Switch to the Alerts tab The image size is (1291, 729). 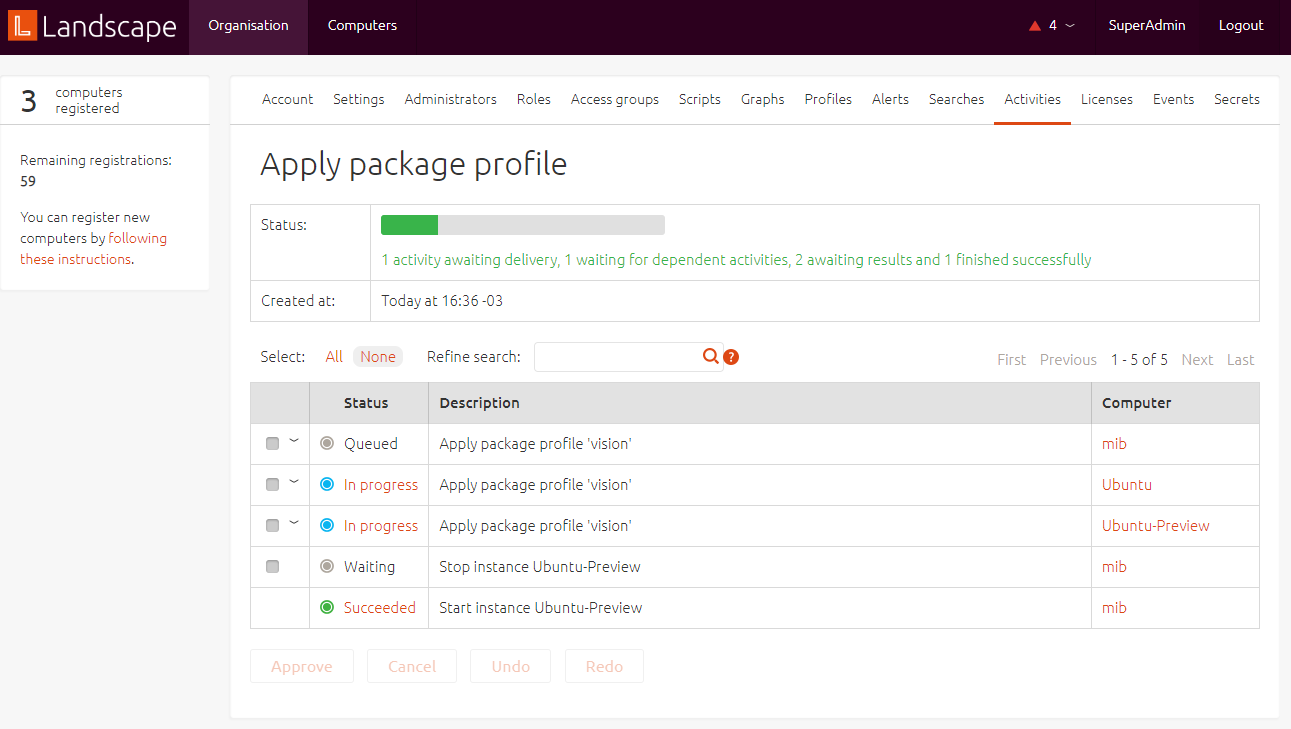point(890,99)
